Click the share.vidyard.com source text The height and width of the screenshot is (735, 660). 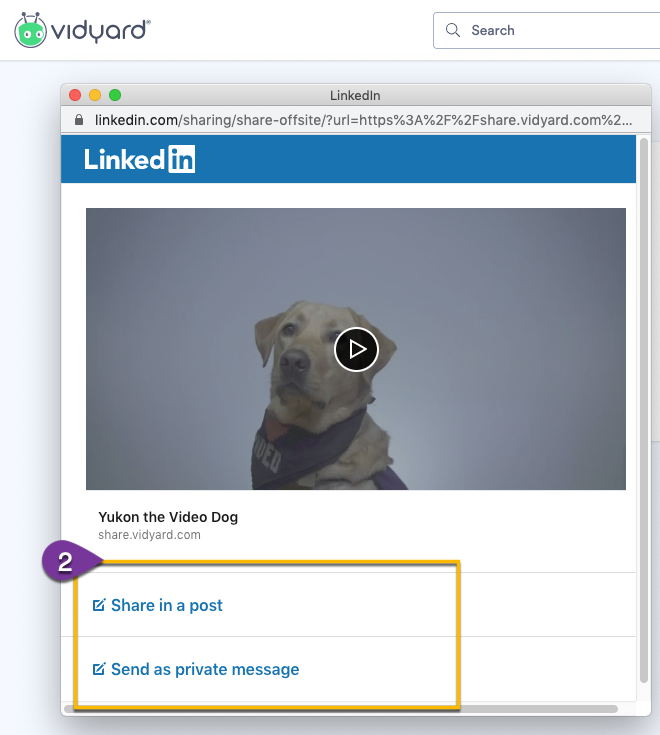pyautogui.click(x=149, y=535)
